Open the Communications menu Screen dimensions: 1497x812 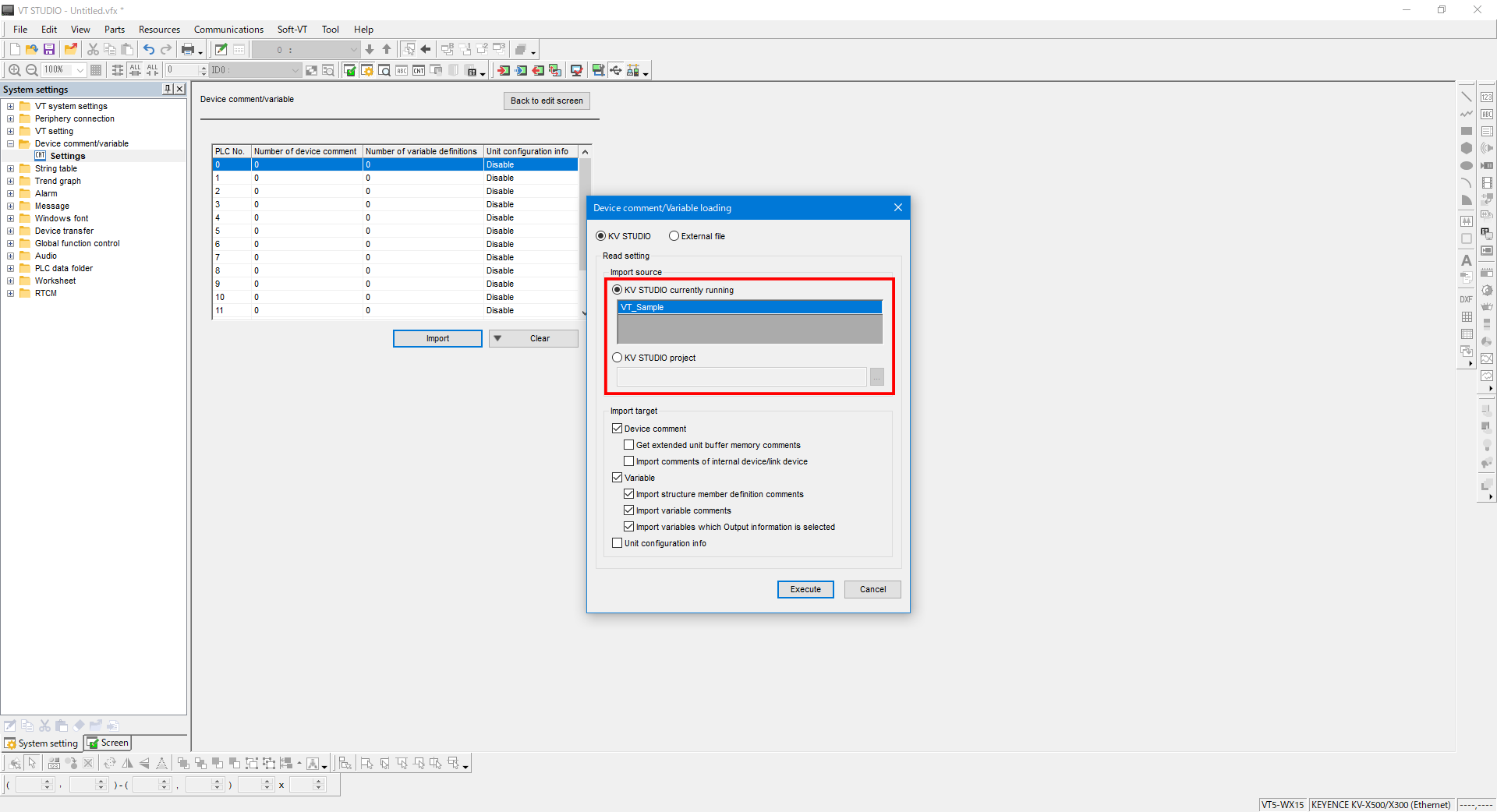coord(228,30)
